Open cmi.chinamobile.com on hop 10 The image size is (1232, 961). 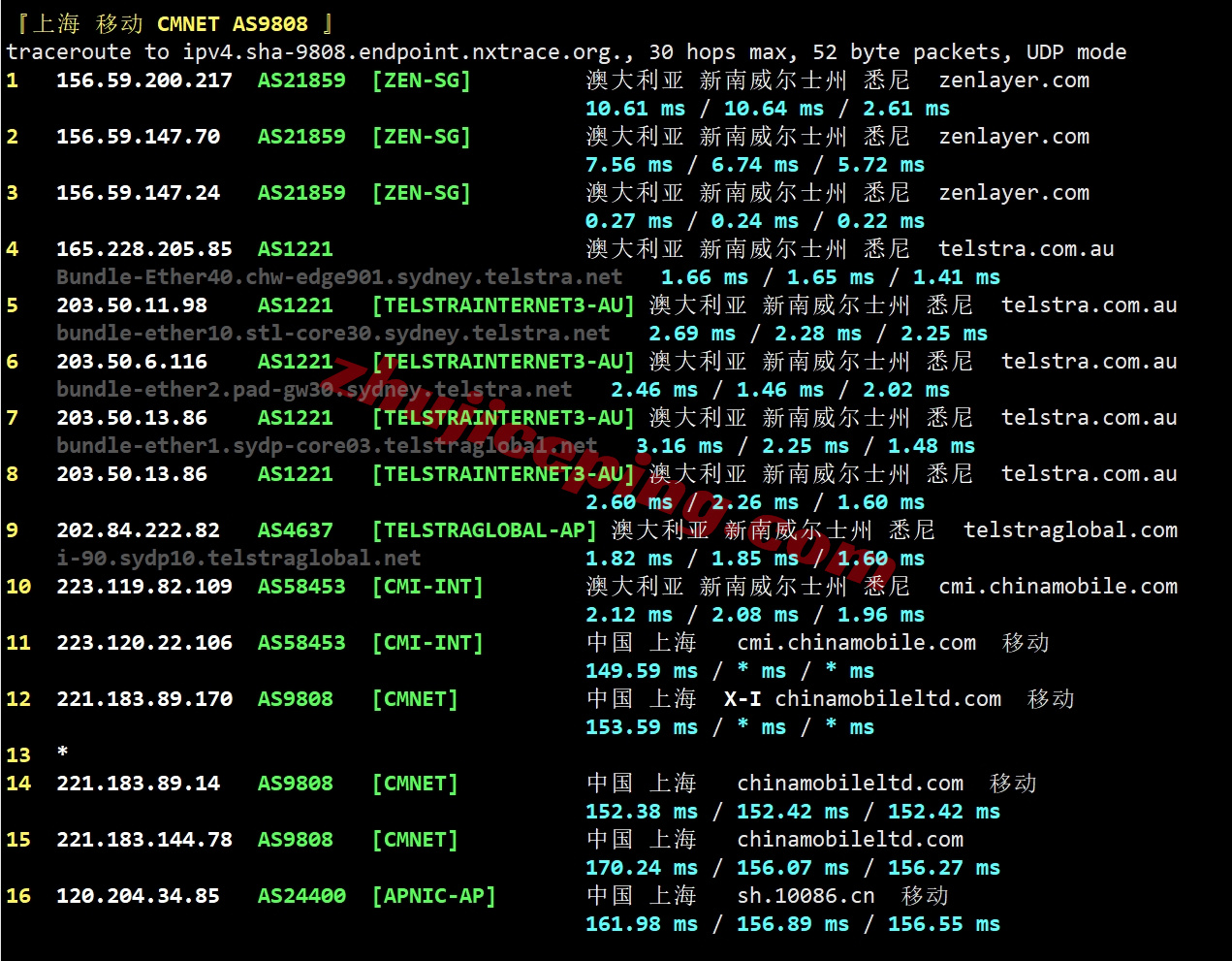click(x=1058, y=587)
